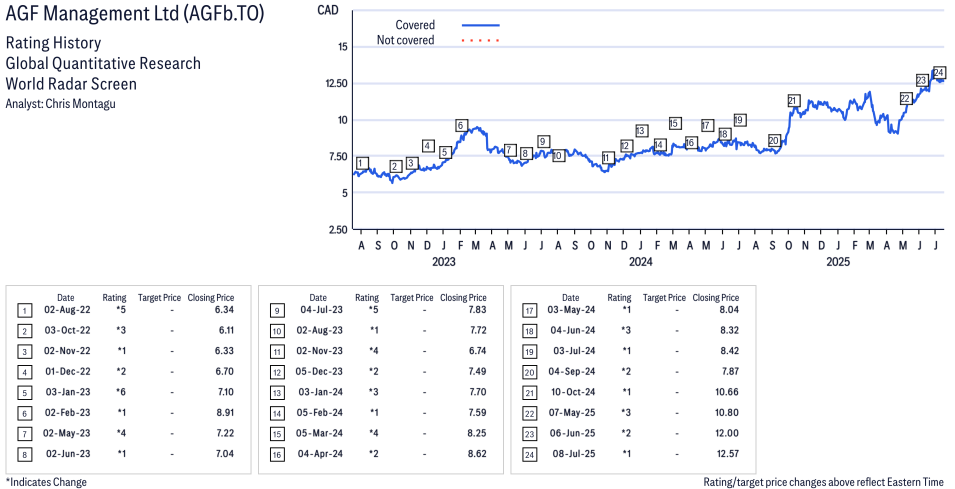Select the 10-Oct-24 date cell
The width and height of the screenshot is (955, 489).
(573, 392)
